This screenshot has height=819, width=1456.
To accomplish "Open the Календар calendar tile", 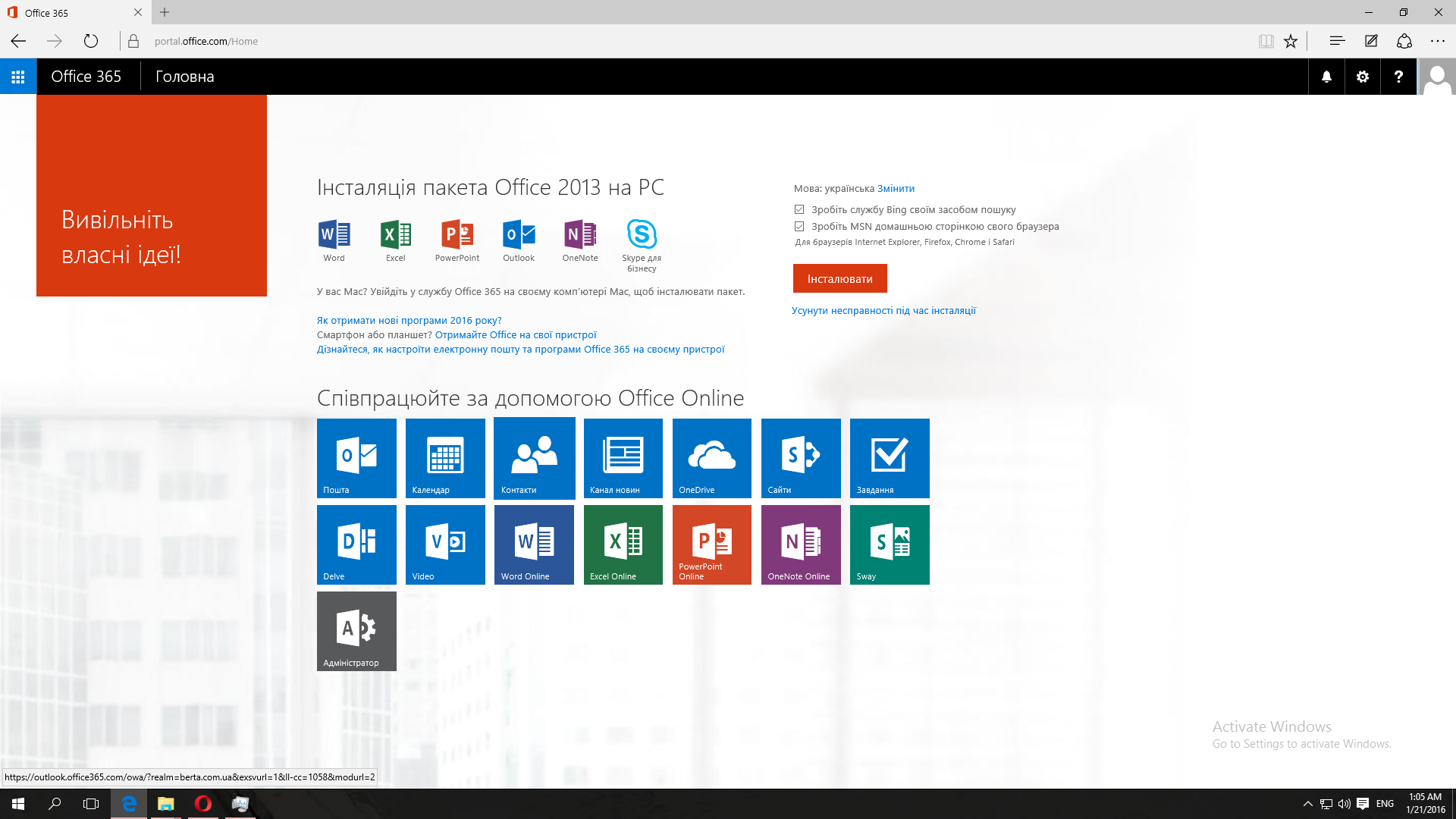I will pos(445,458).
